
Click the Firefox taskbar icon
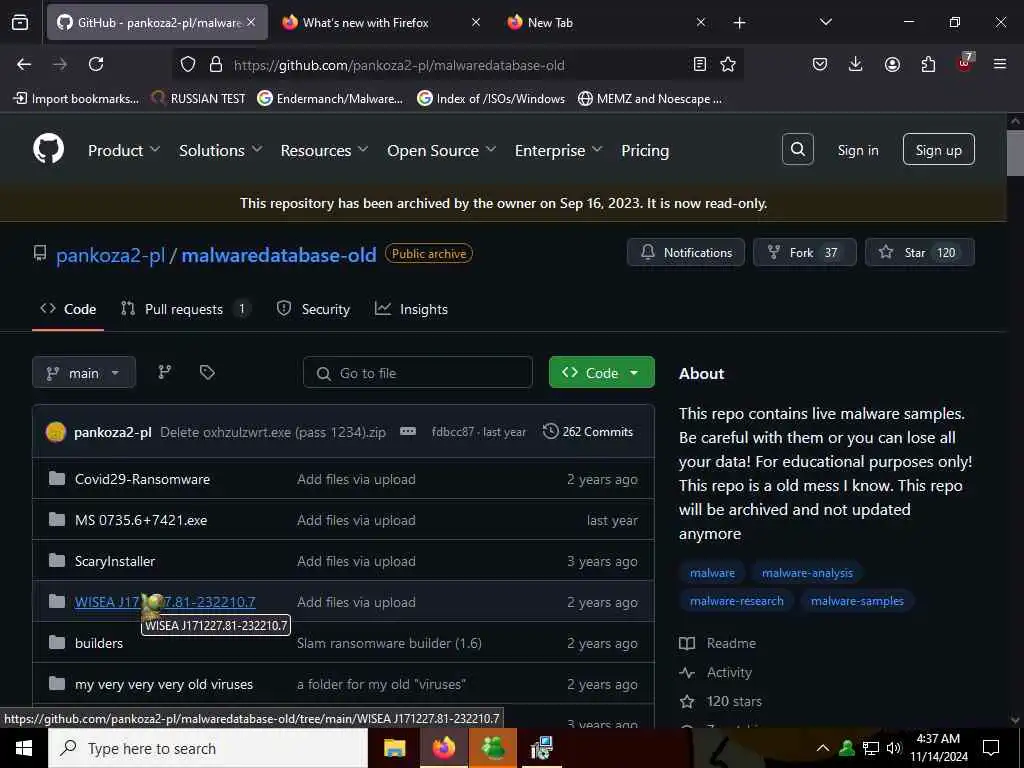click(443, 748)
